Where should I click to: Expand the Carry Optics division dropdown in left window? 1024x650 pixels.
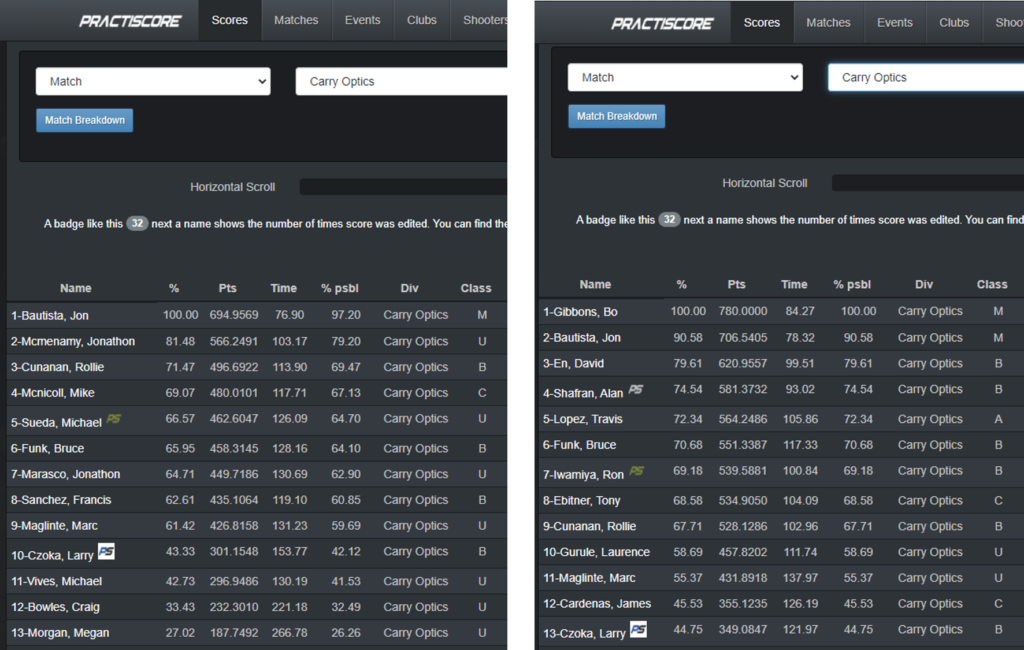401,82
